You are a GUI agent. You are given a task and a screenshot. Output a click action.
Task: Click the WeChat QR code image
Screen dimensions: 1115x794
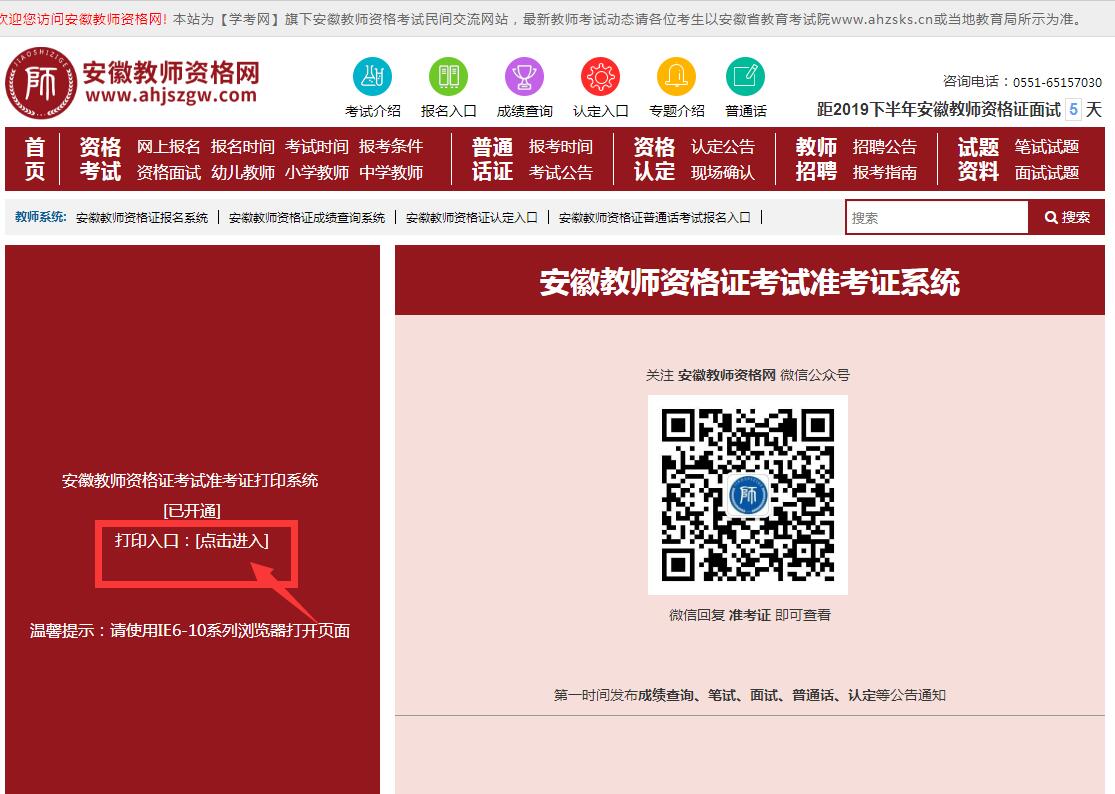coord(747,495)
